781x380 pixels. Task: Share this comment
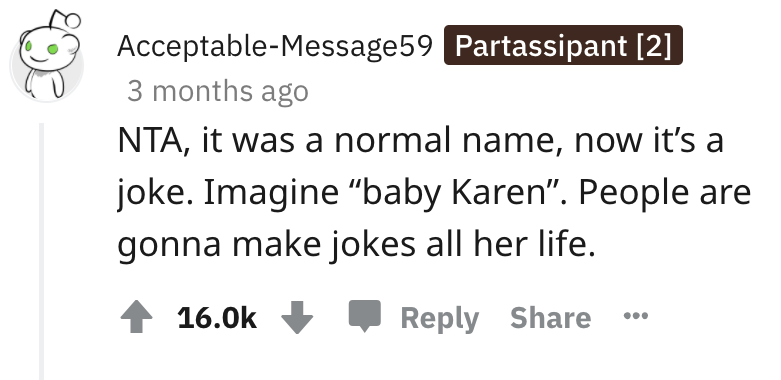point(550,317)
